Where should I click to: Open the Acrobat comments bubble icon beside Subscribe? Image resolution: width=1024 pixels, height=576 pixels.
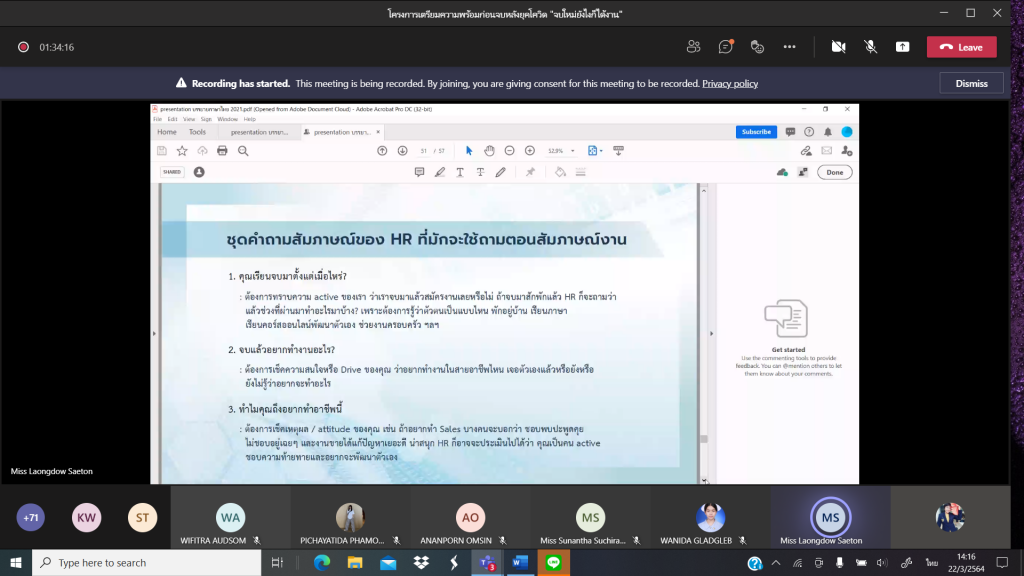pyautogui.click(x=790, y=132)
